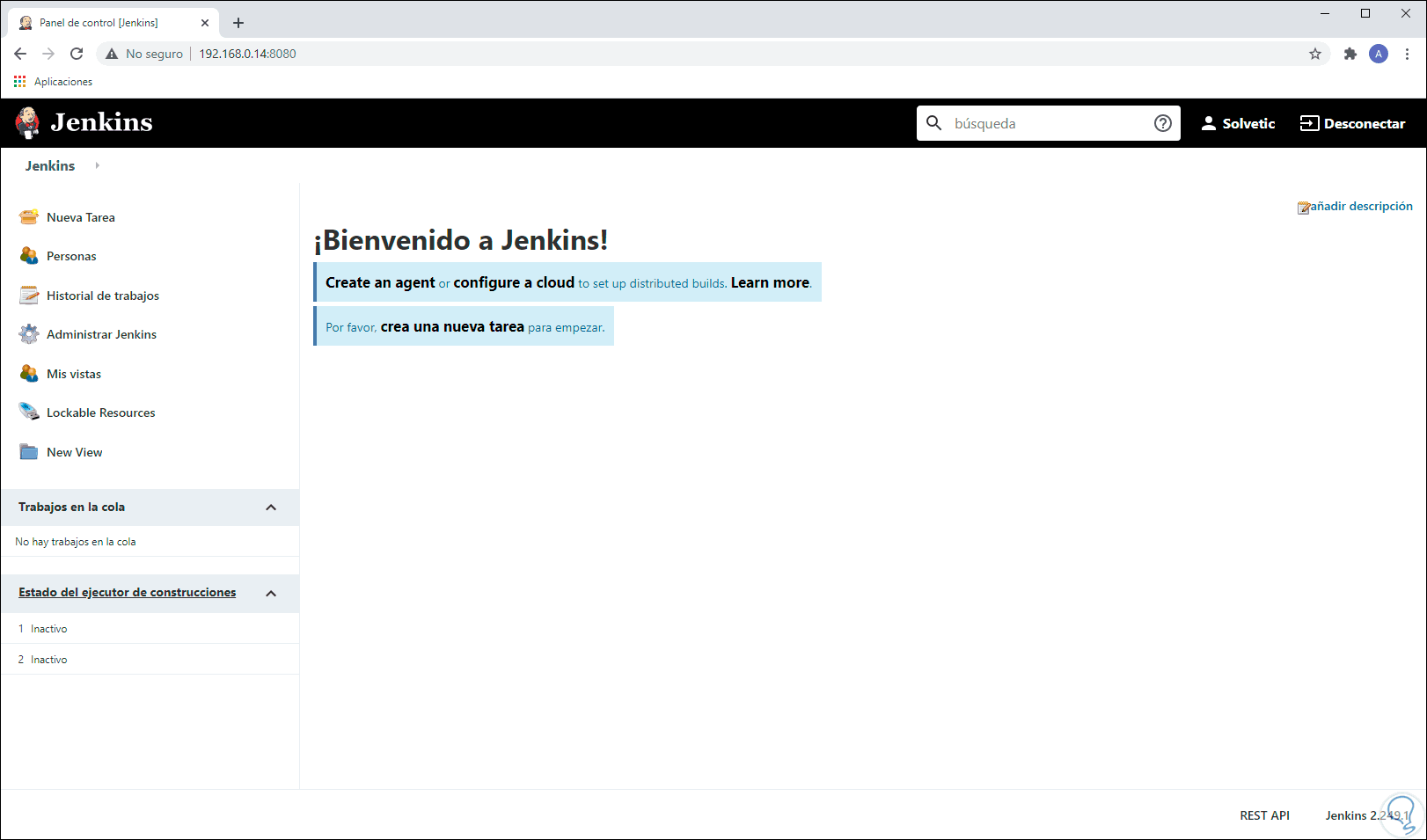Screen dimensions: 1427x840
Task: Click the Solvetic user profile icon
Action: (1209, 123)
